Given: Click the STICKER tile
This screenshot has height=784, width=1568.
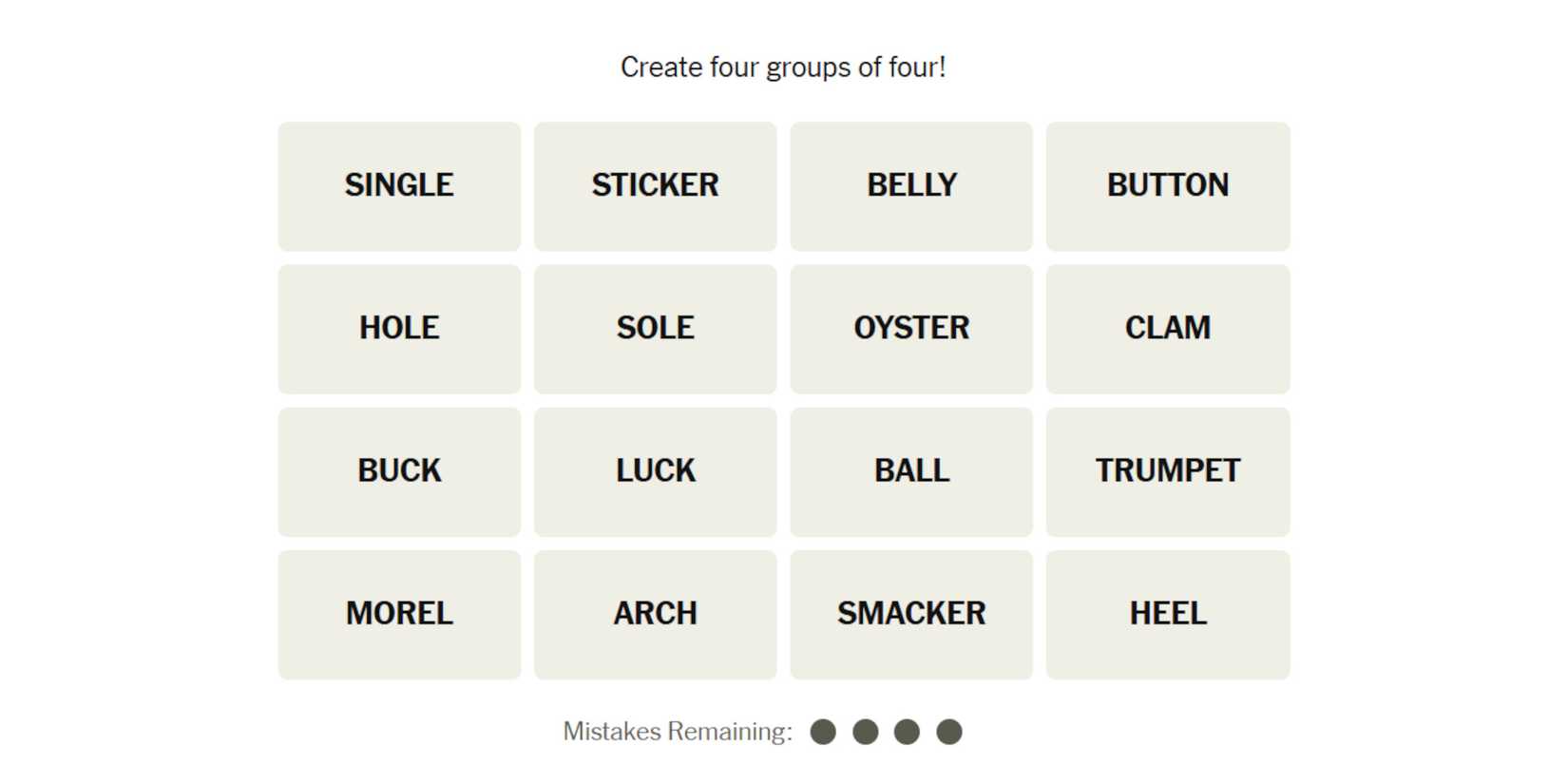Looking at the screenshot, I should pos(655,186).
